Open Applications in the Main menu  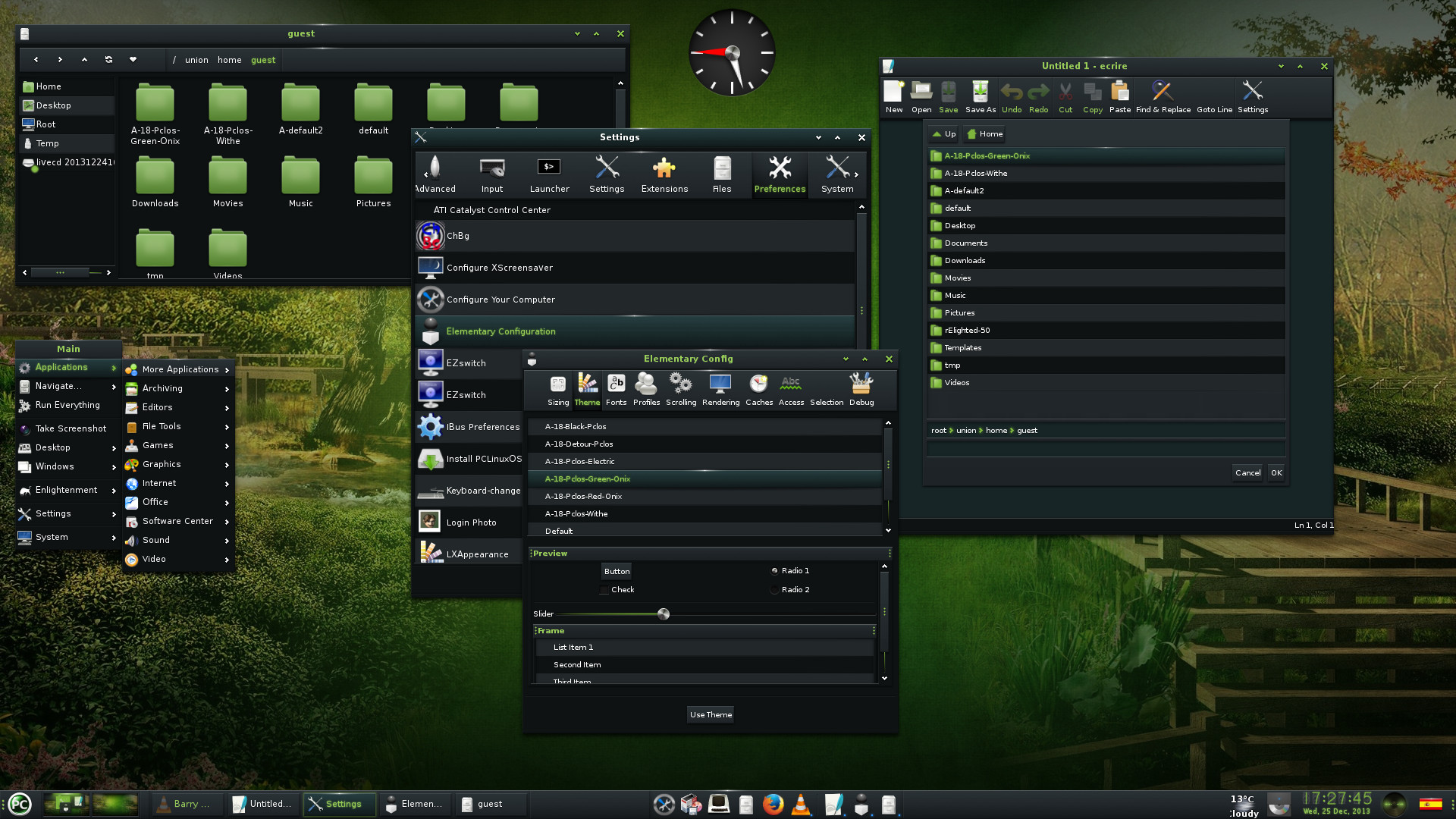click(68, 367)
